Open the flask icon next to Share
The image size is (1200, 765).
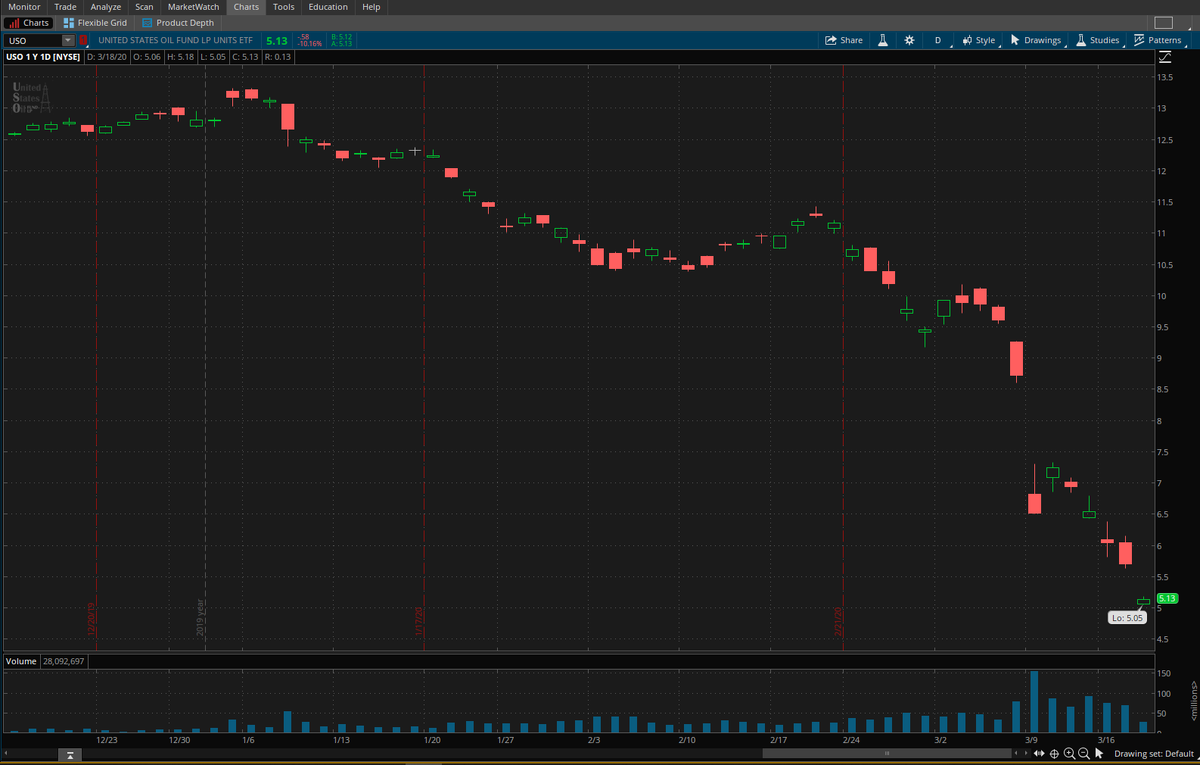883,40
